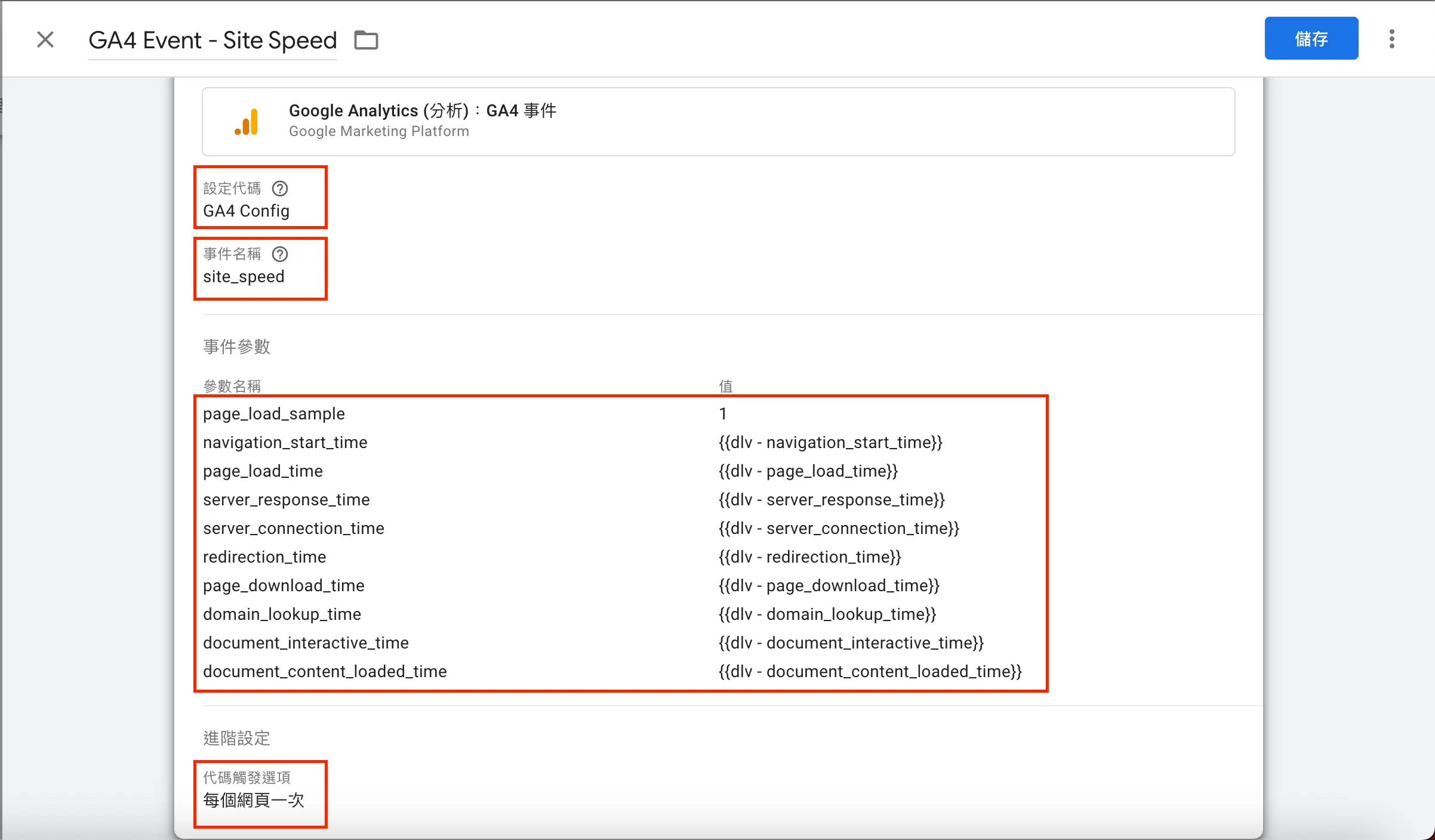Click parameter document_interactive_time name

click(x=306, y=643)
